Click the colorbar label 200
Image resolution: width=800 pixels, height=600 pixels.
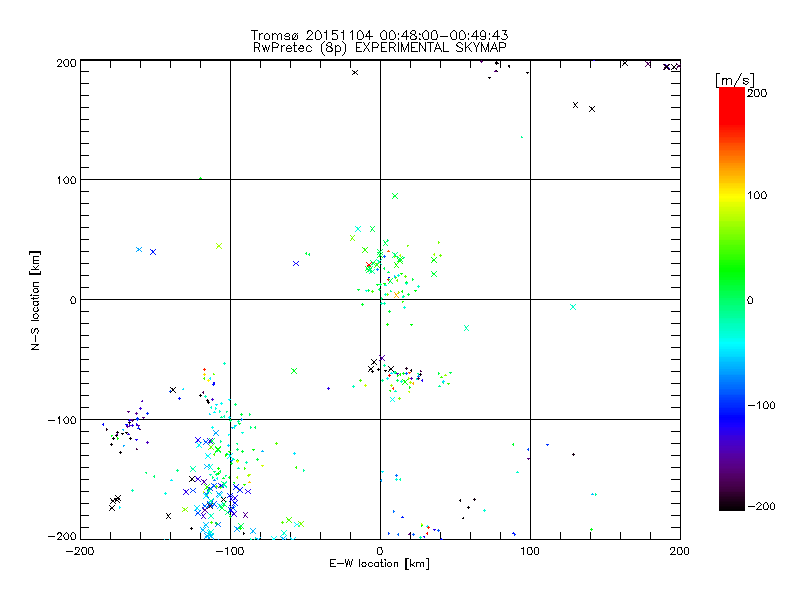(x=757, y=93)
